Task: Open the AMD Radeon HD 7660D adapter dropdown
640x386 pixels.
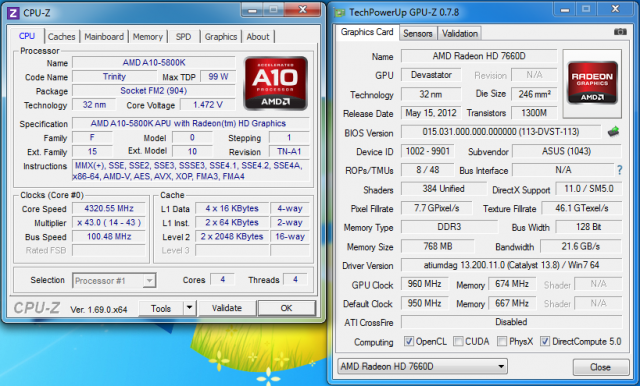Action: [x=423, y=366]
